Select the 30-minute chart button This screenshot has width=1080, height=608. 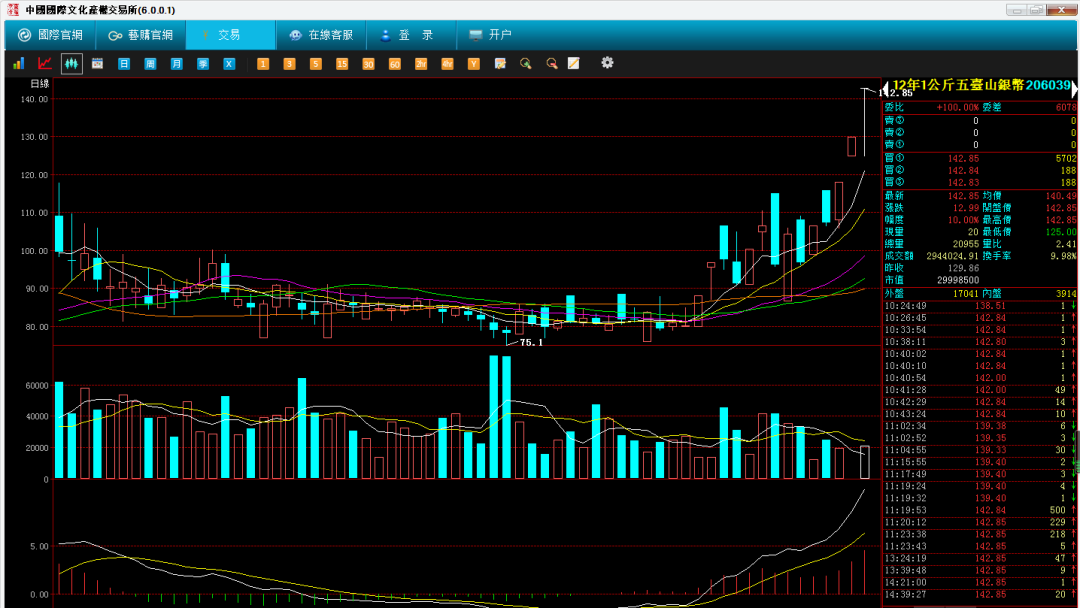tap(368, 63)
